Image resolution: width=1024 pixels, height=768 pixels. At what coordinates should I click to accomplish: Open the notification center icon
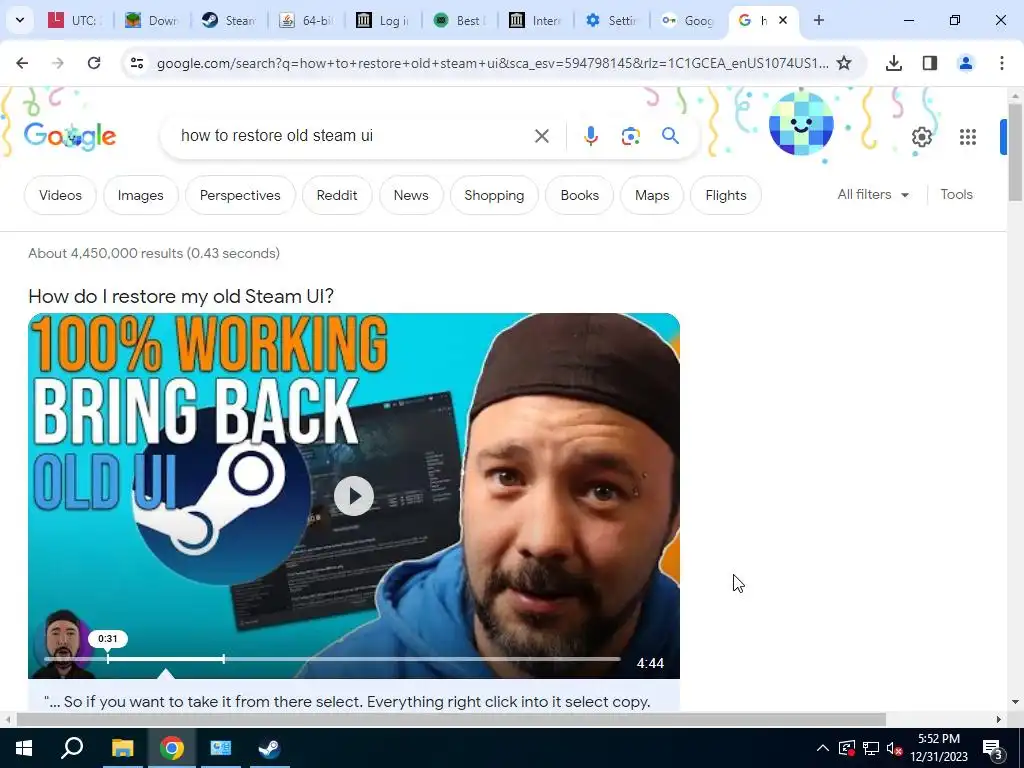pyautogui.click(x=993, y=748)
